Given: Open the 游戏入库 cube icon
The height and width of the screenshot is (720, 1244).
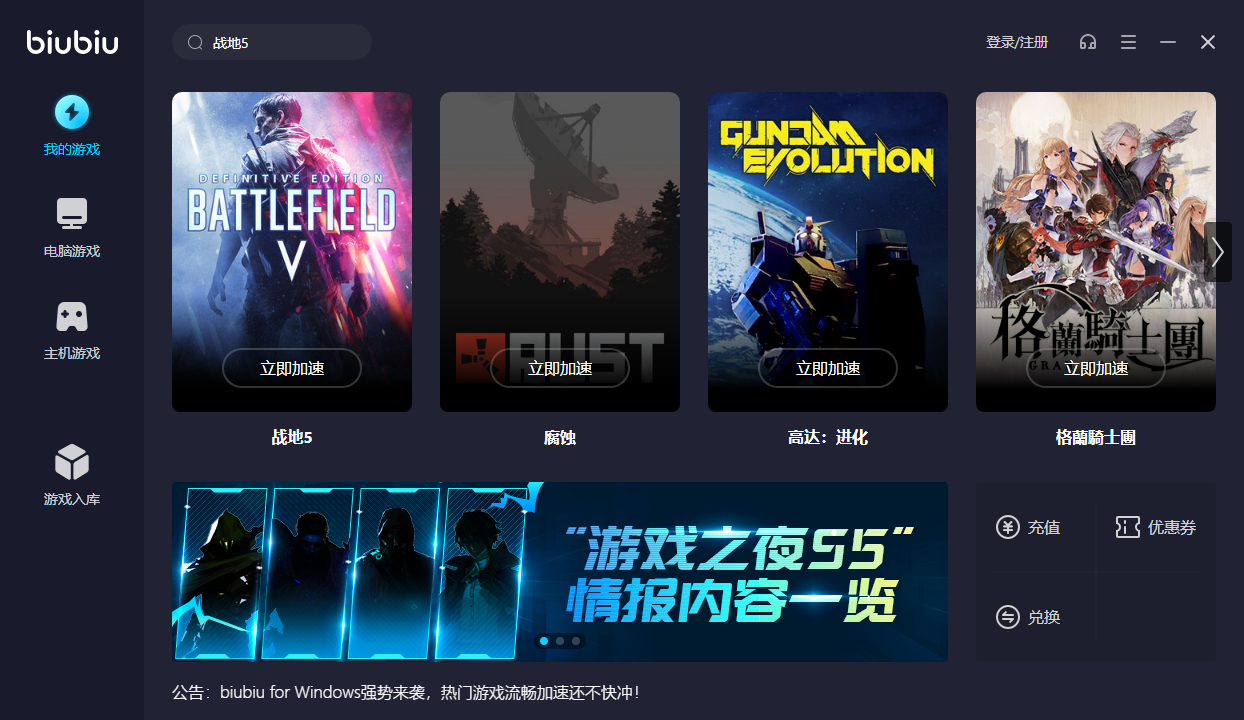Looking at the screenshot, I should point(72,462).
